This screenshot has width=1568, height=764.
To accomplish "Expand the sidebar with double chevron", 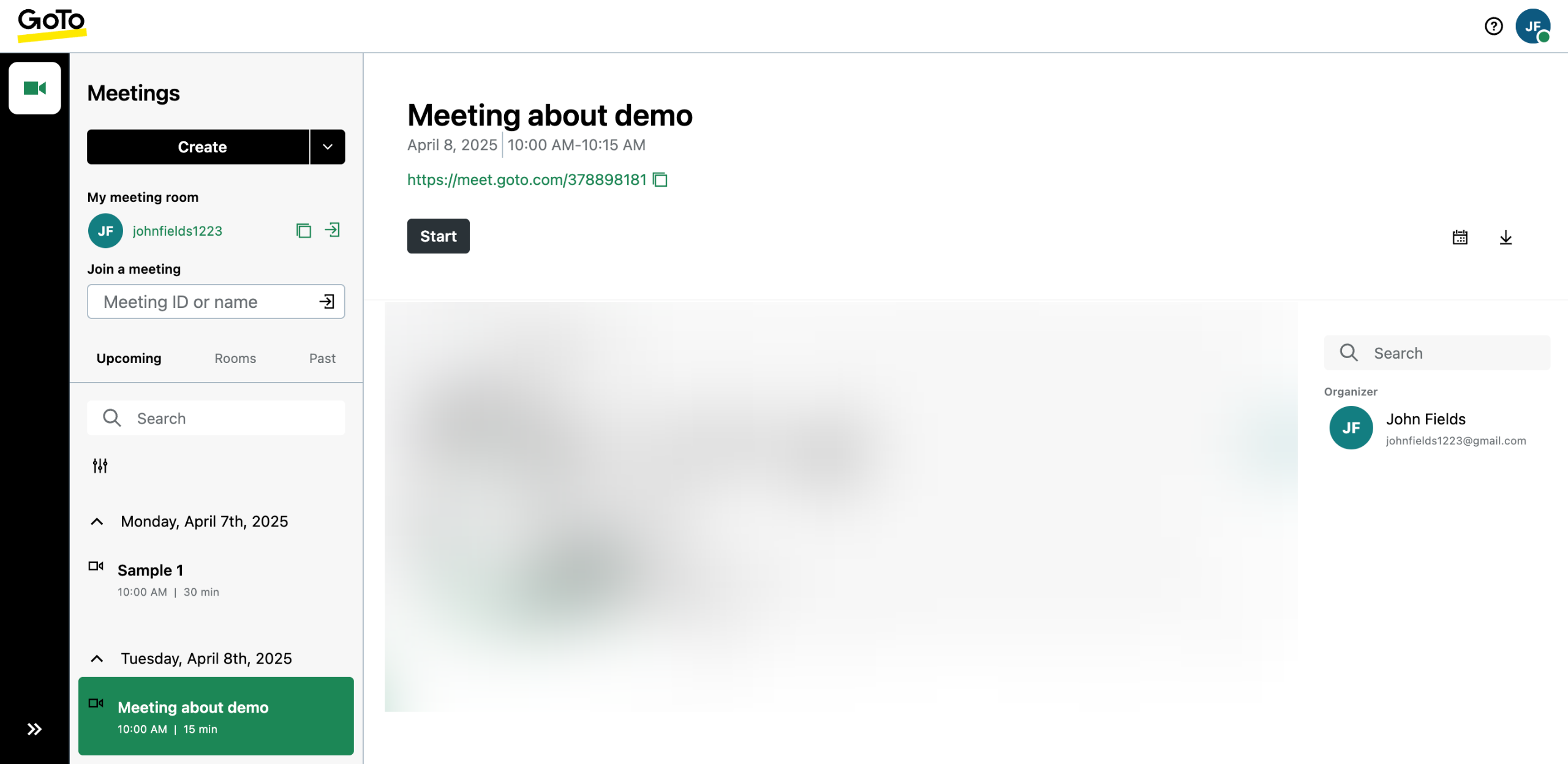I will point(34,729).
